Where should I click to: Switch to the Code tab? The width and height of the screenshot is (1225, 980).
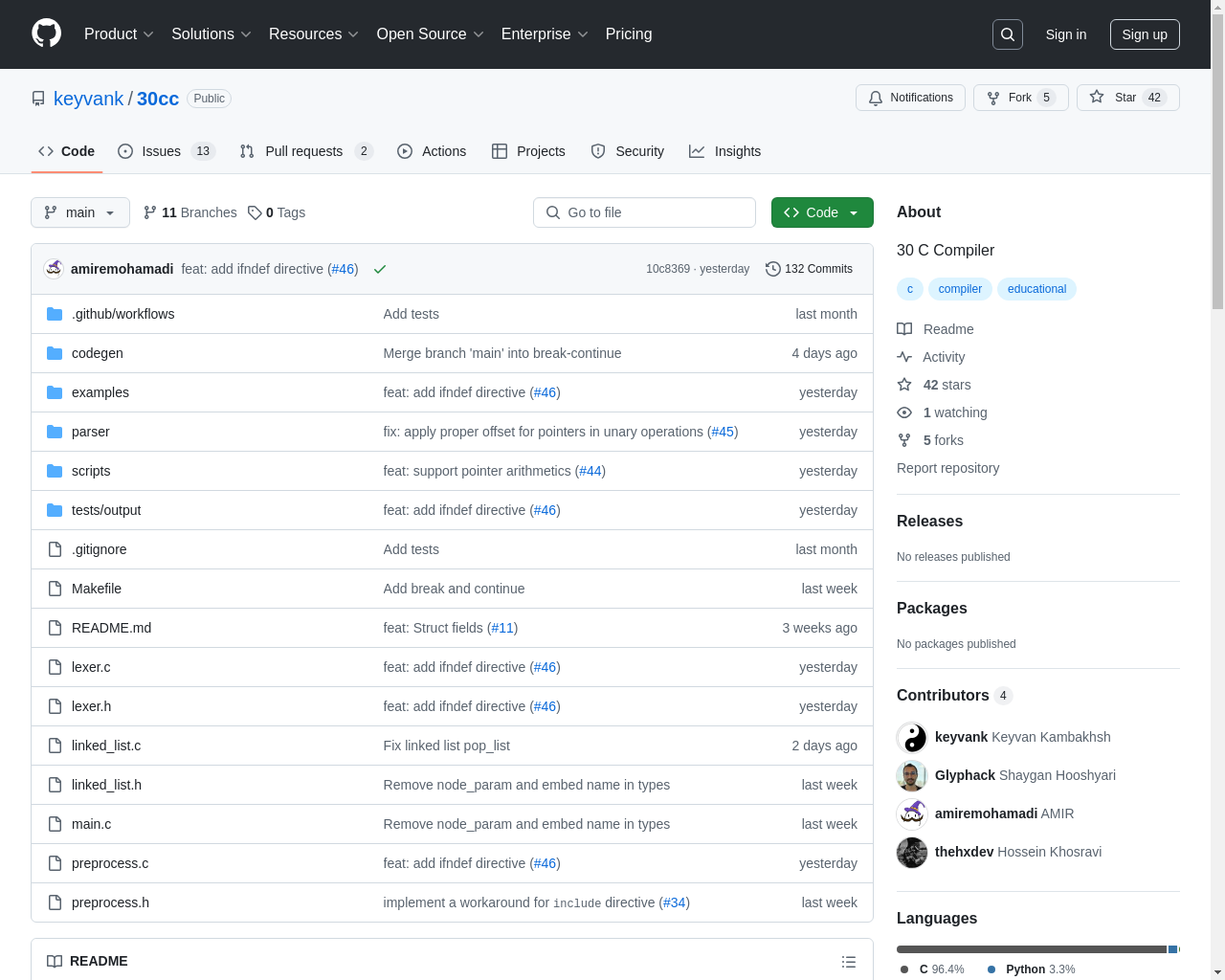click(x=66, y=151)
